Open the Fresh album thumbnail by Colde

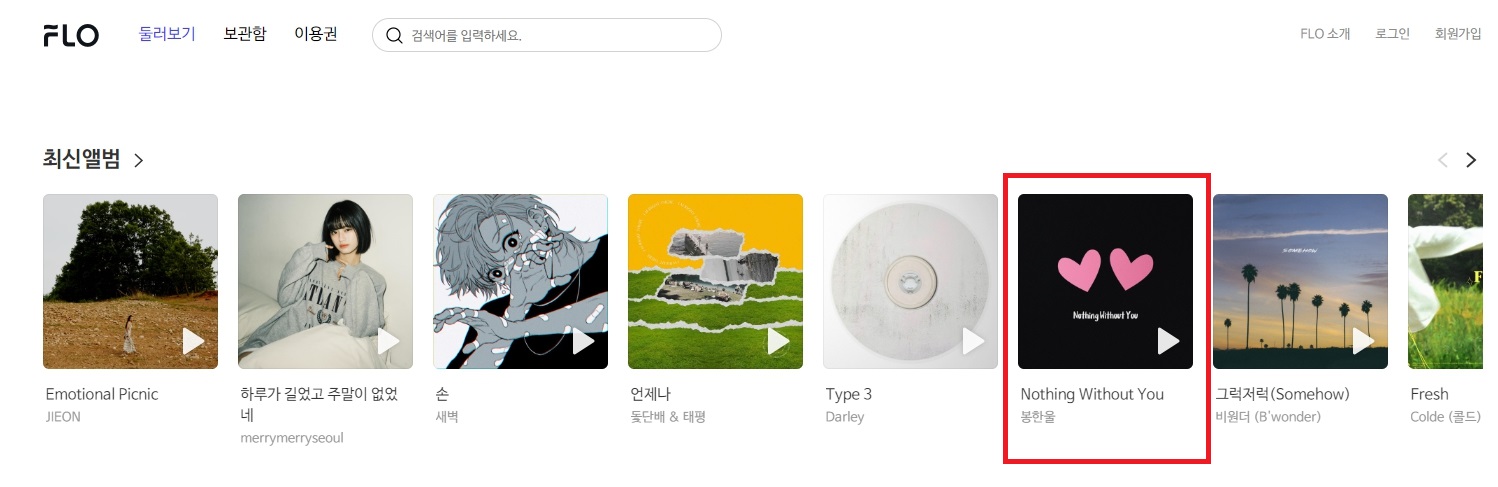(1453, 282)
